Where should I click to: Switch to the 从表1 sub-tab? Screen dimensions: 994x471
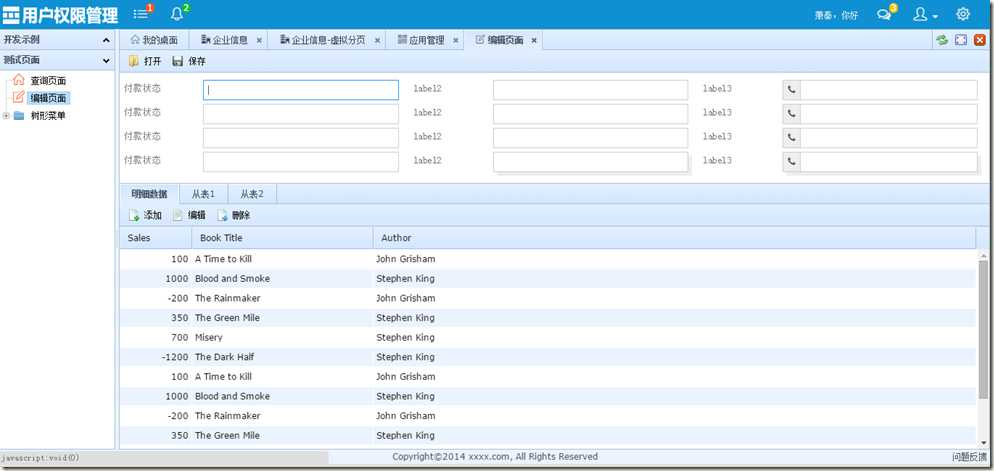click(x=203, y=194)
